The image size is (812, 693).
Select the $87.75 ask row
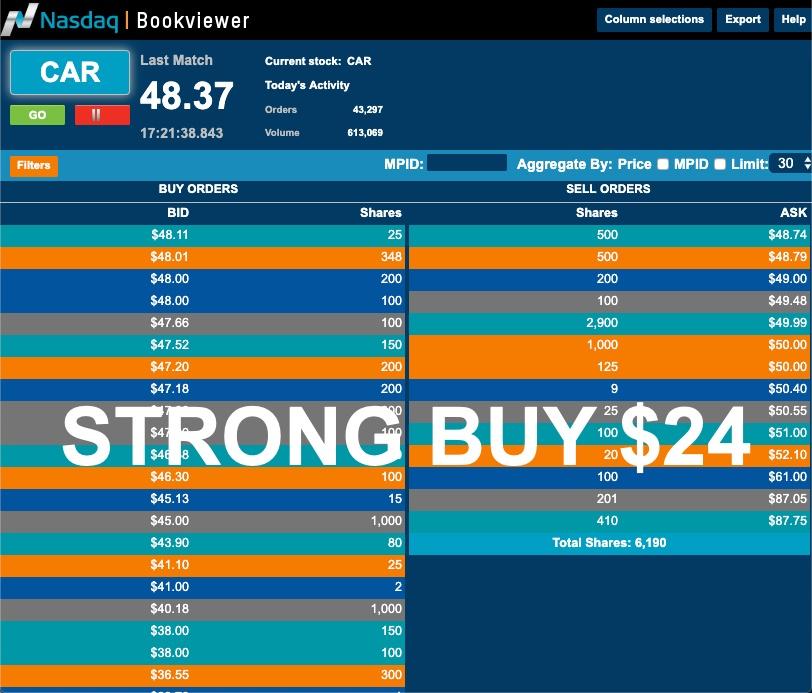pos(611,521)
